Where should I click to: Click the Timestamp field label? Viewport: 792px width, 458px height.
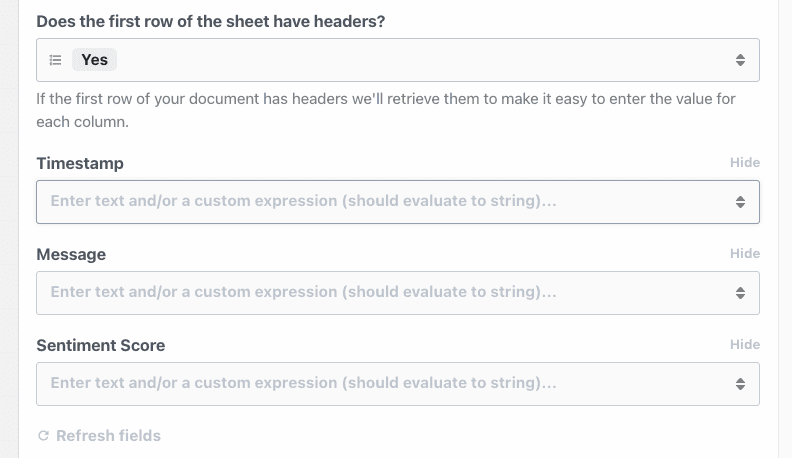click(80, 163)
